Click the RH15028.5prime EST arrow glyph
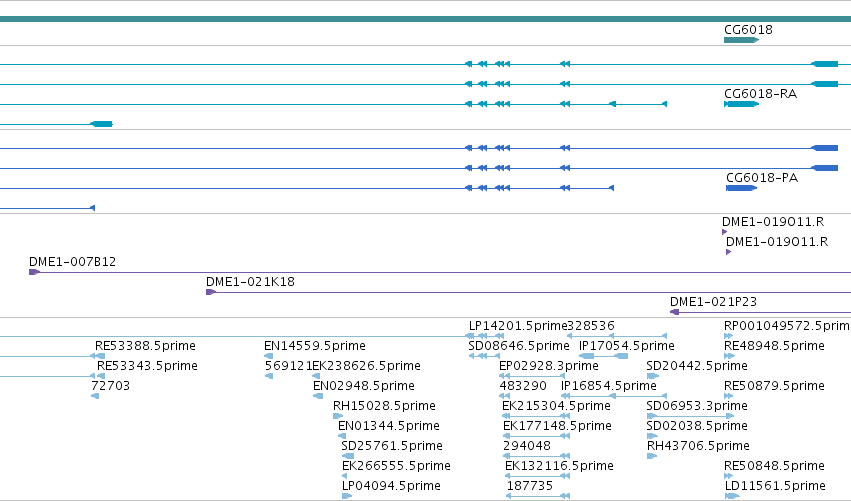 click(338, 416)
